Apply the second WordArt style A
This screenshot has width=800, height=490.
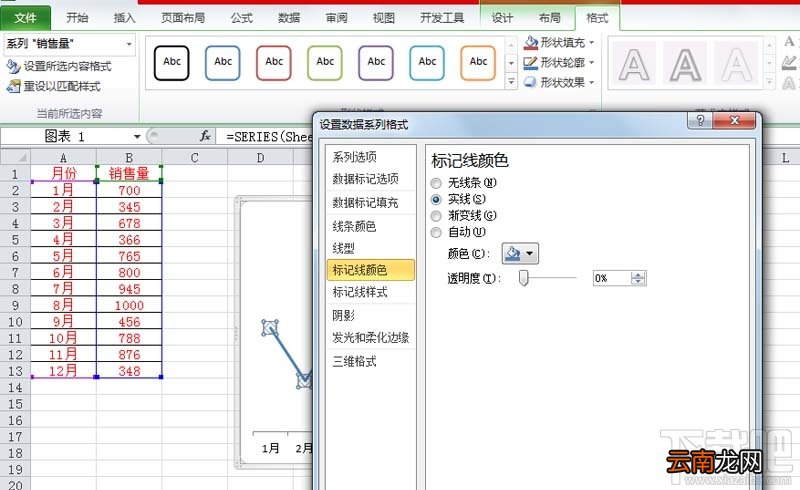(685, 64)
